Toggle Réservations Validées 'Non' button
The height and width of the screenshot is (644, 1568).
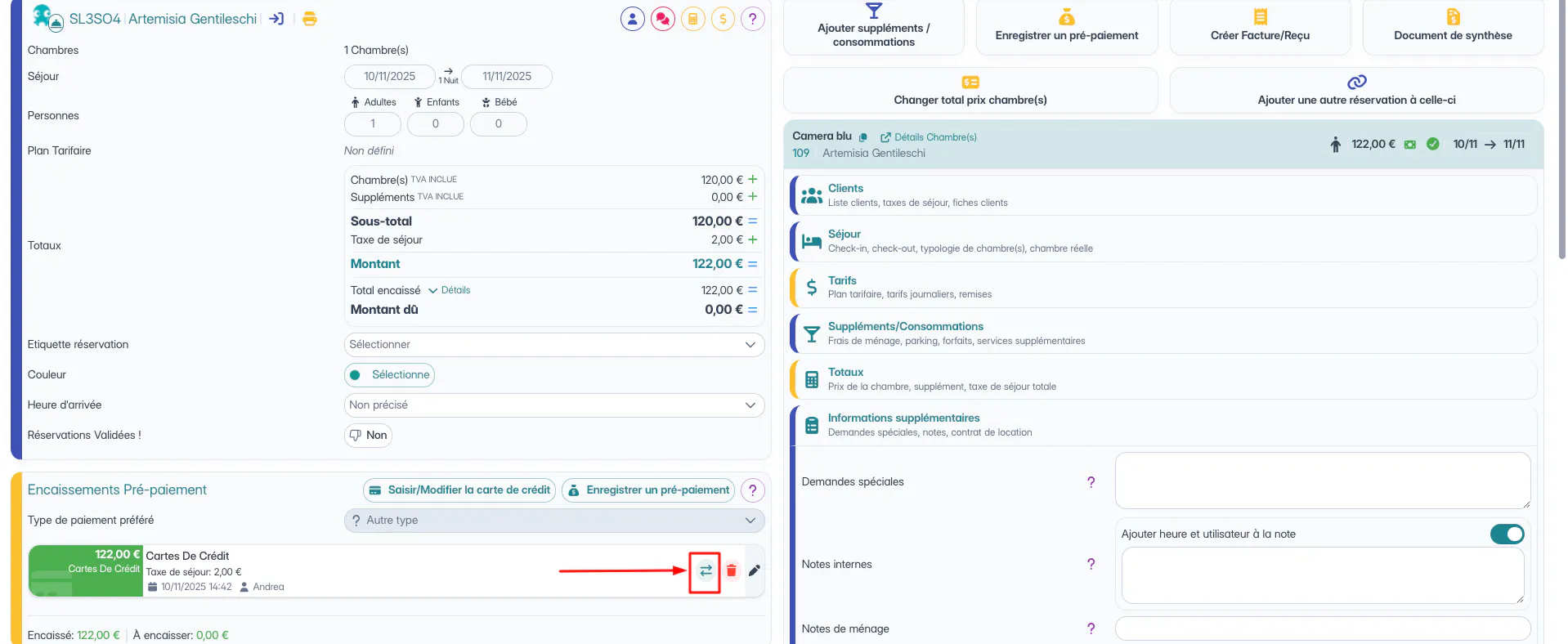(x=368, y=435)
